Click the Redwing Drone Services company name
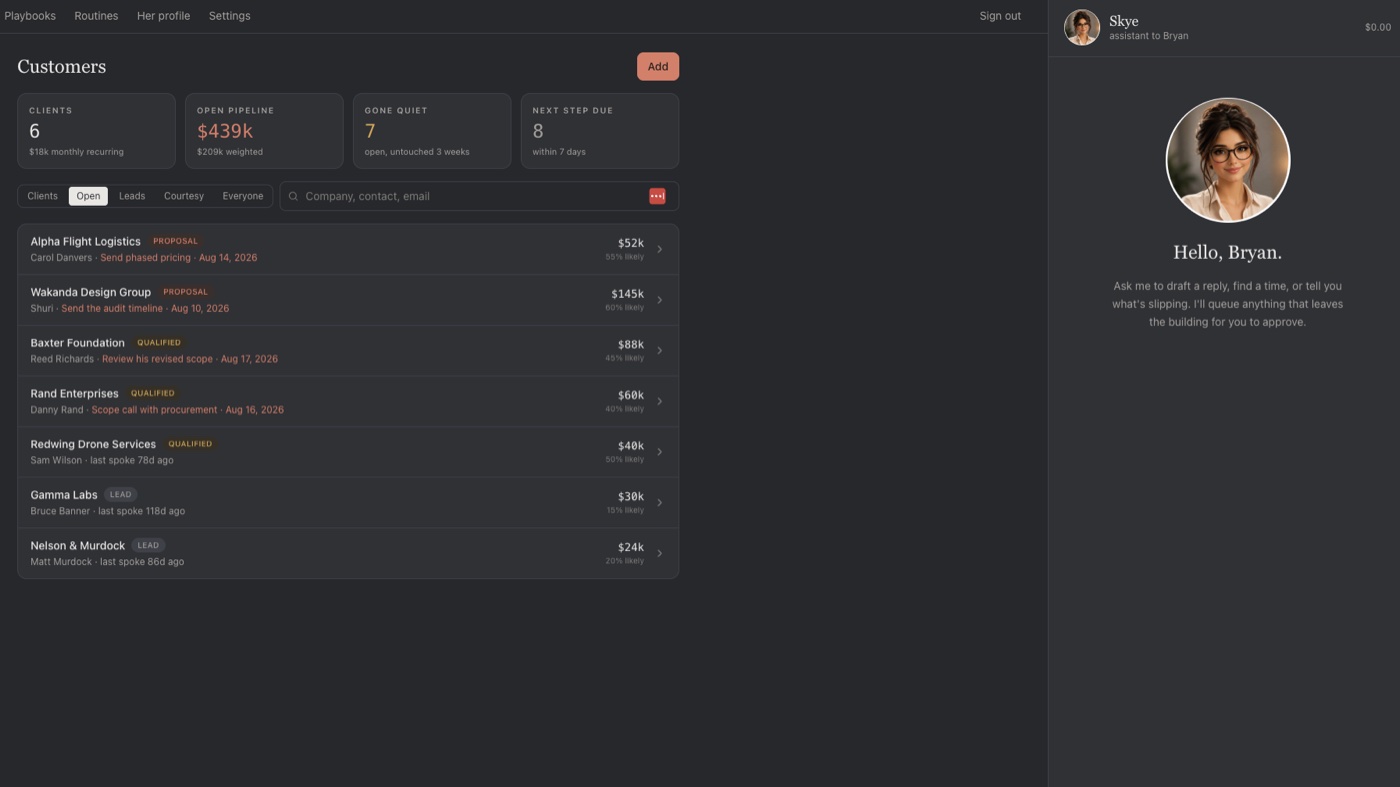 tap(93, 444)
